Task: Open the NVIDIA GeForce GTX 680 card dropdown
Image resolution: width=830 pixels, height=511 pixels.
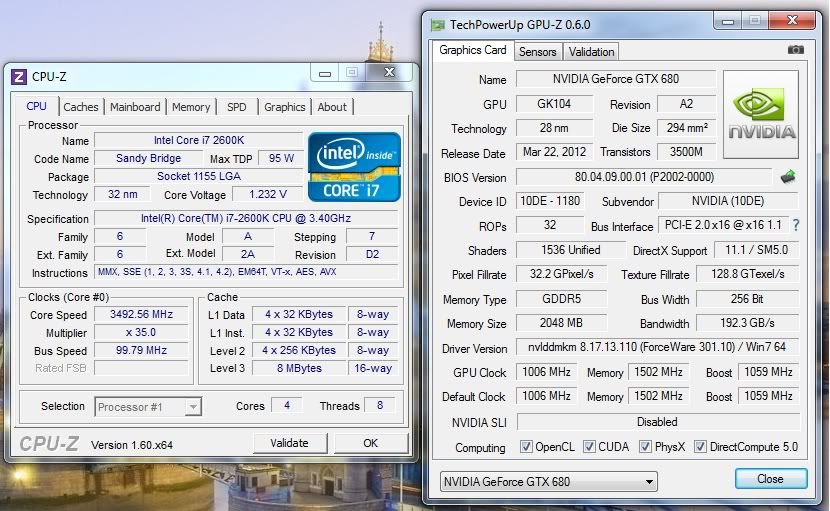Action: coord(548,481)
